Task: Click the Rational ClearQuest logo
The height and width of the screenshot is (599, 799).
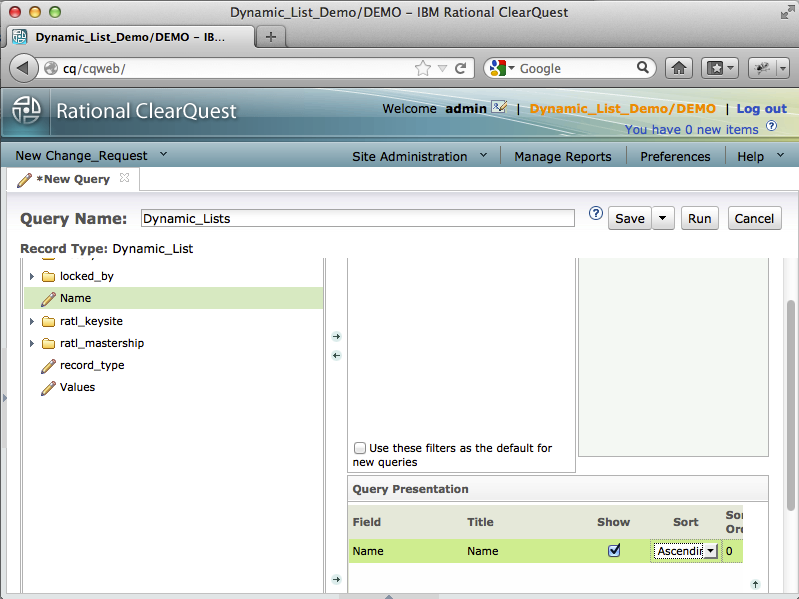Action: (26, 111)
